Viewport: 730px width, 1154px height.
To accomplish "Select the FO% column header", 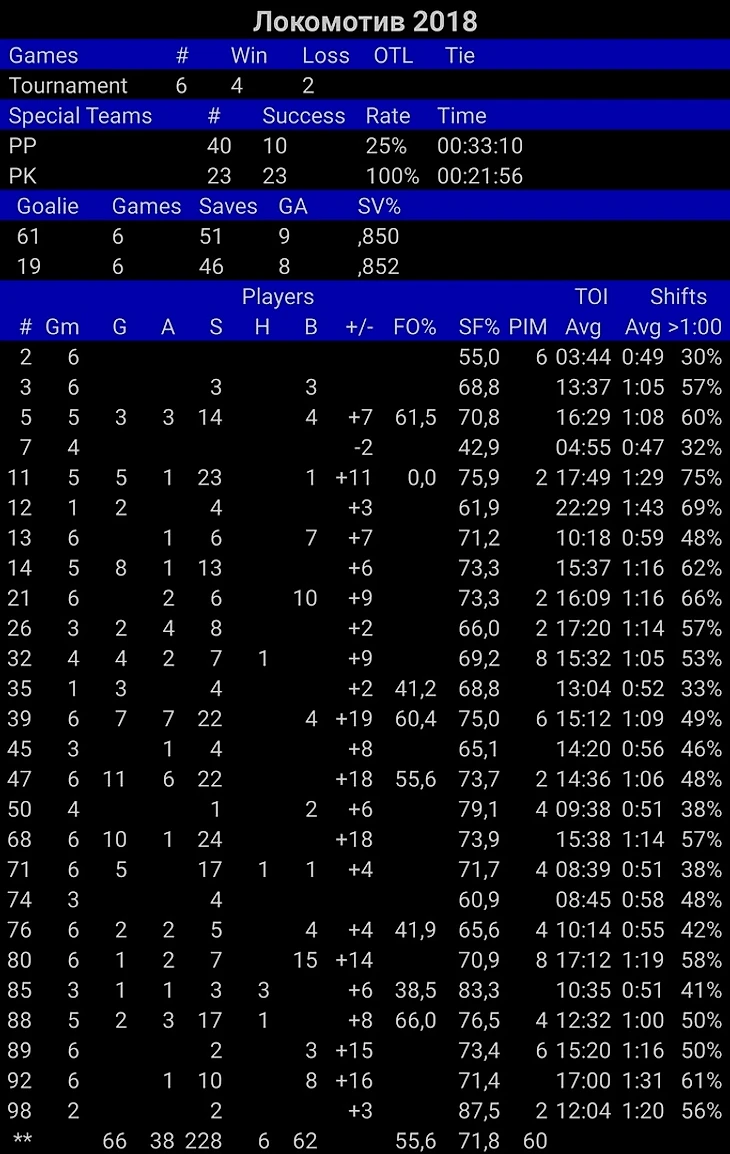I will tap(414, 327).
